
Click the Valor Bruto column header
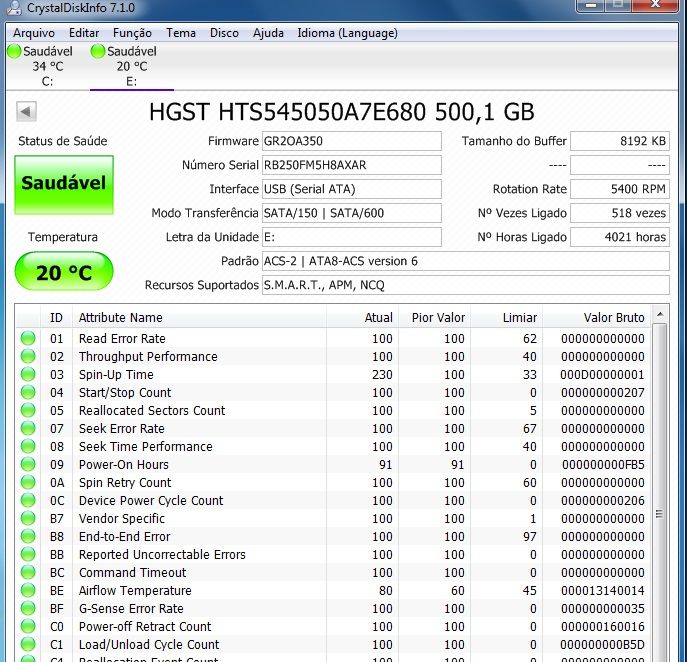[596, 318]
